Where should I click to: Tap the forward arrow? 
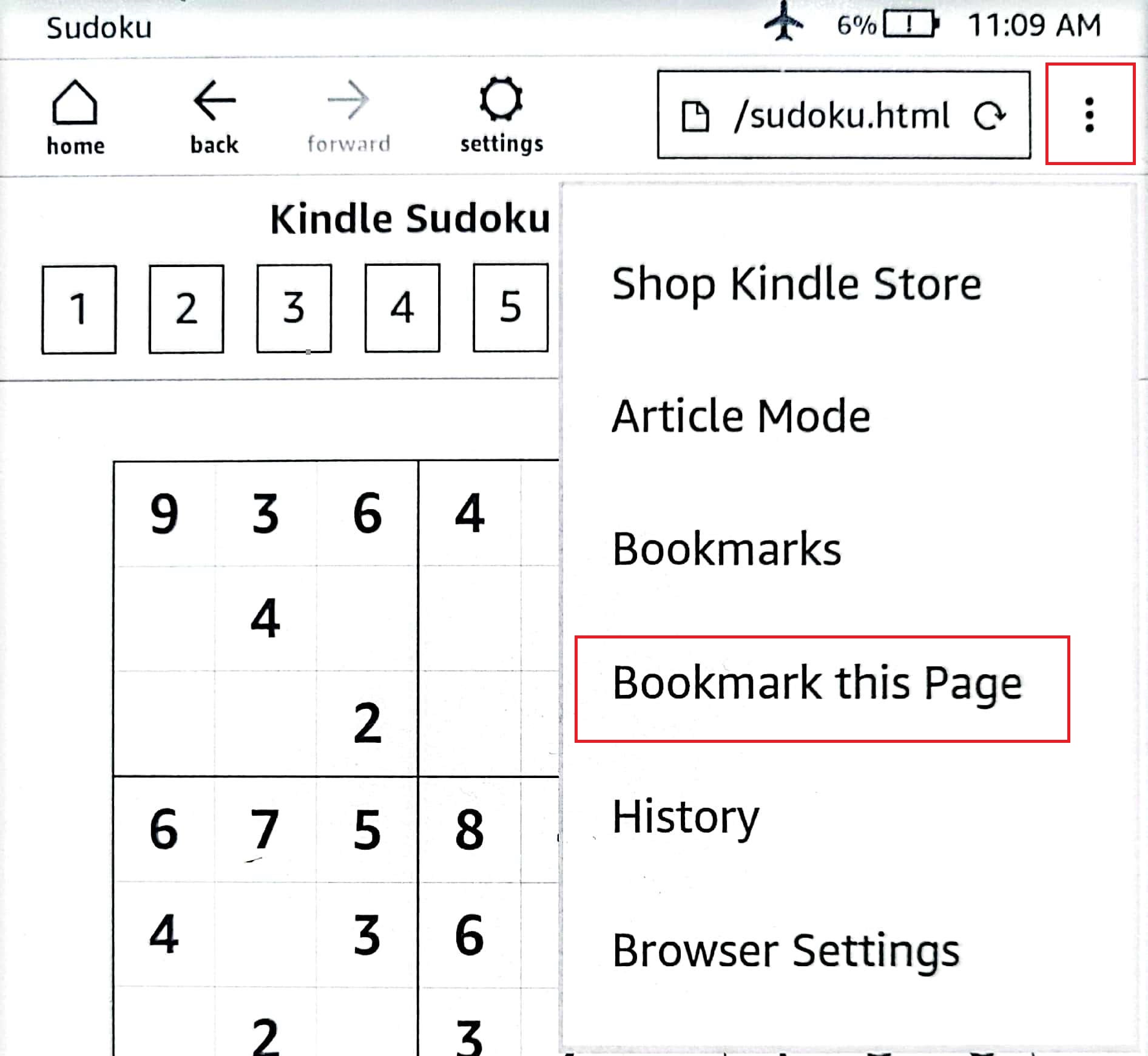tap(348, 117)
